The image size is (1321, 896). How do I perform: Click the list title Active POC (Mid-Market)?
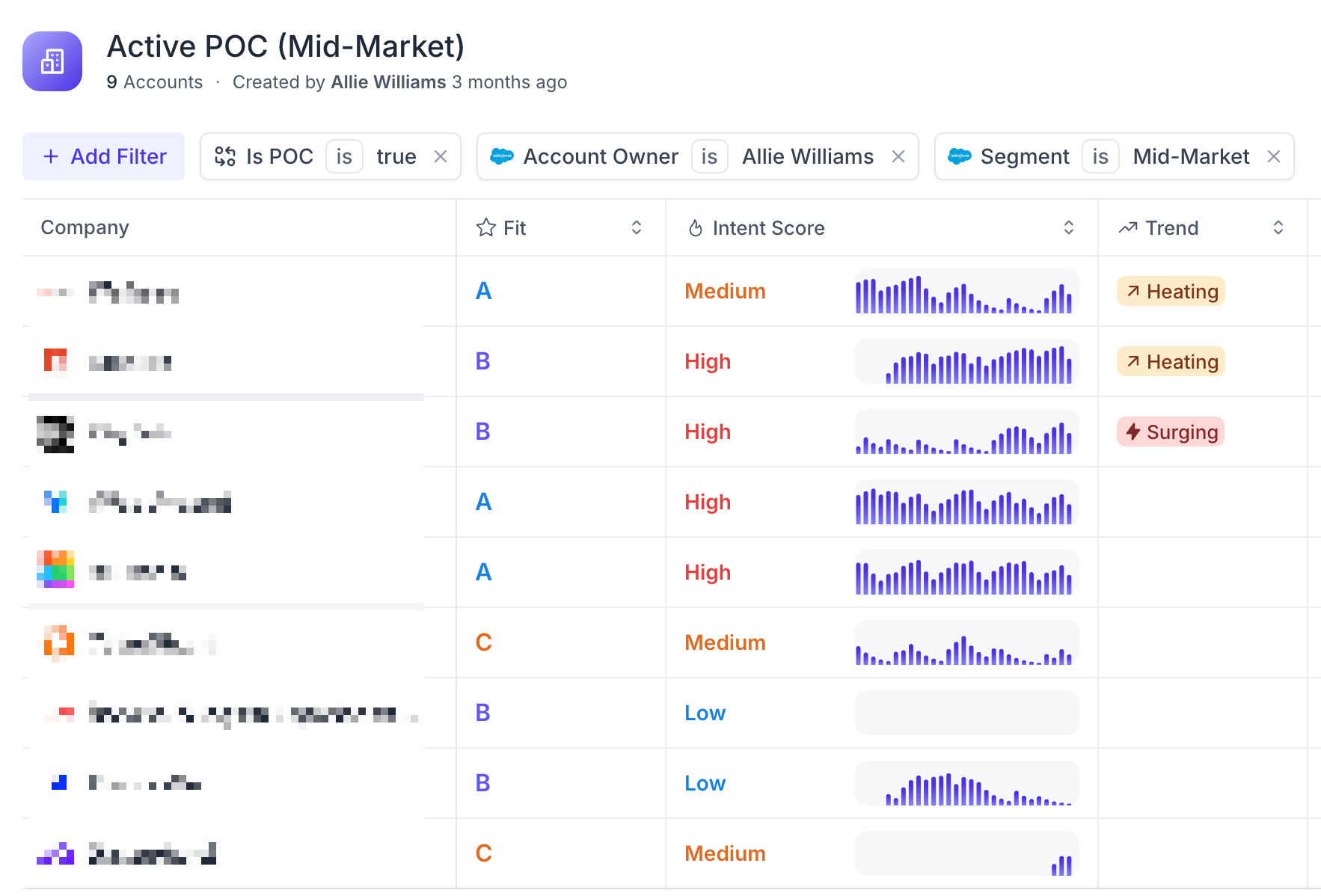286,46
